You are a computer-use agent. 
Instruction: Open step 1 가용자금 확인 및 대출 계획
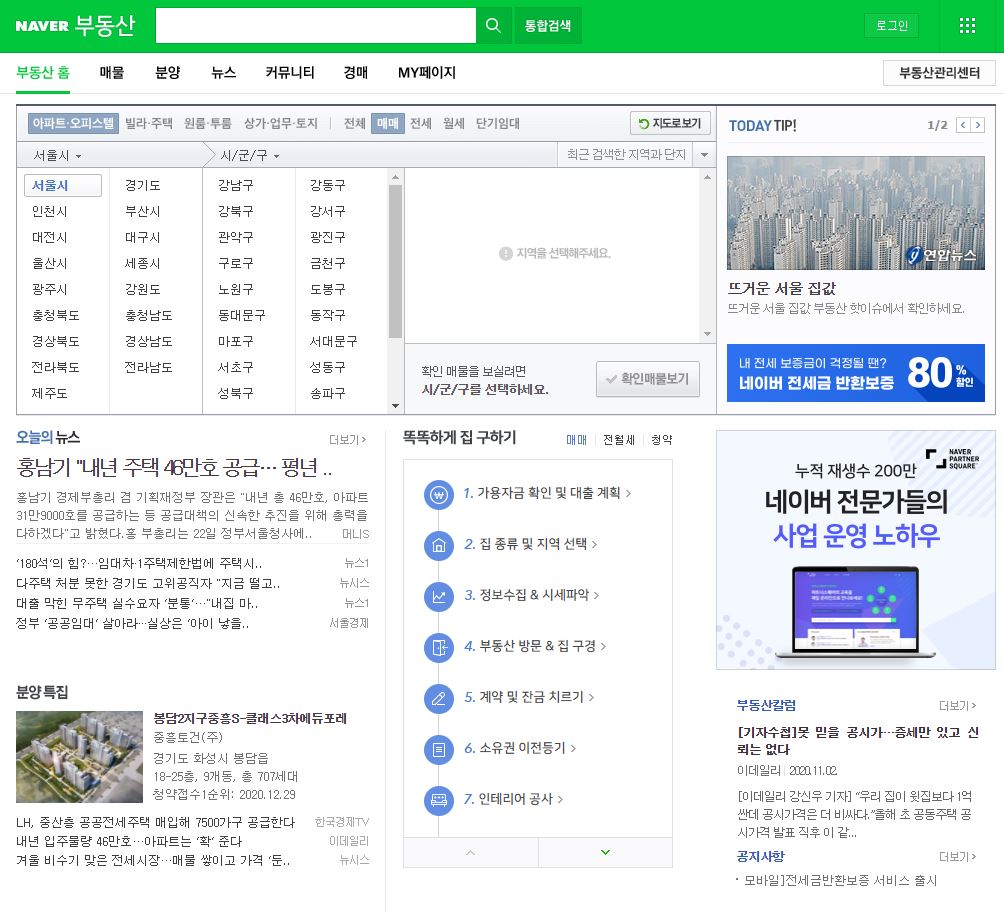click(547, 493)
